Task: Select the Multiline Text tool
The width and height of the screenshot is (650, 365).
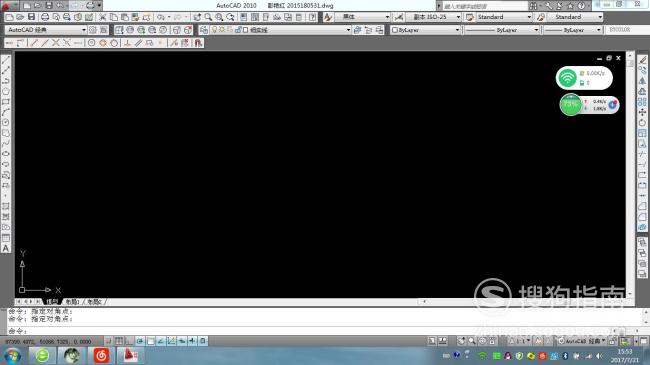Action: click(x=6, y=248)
